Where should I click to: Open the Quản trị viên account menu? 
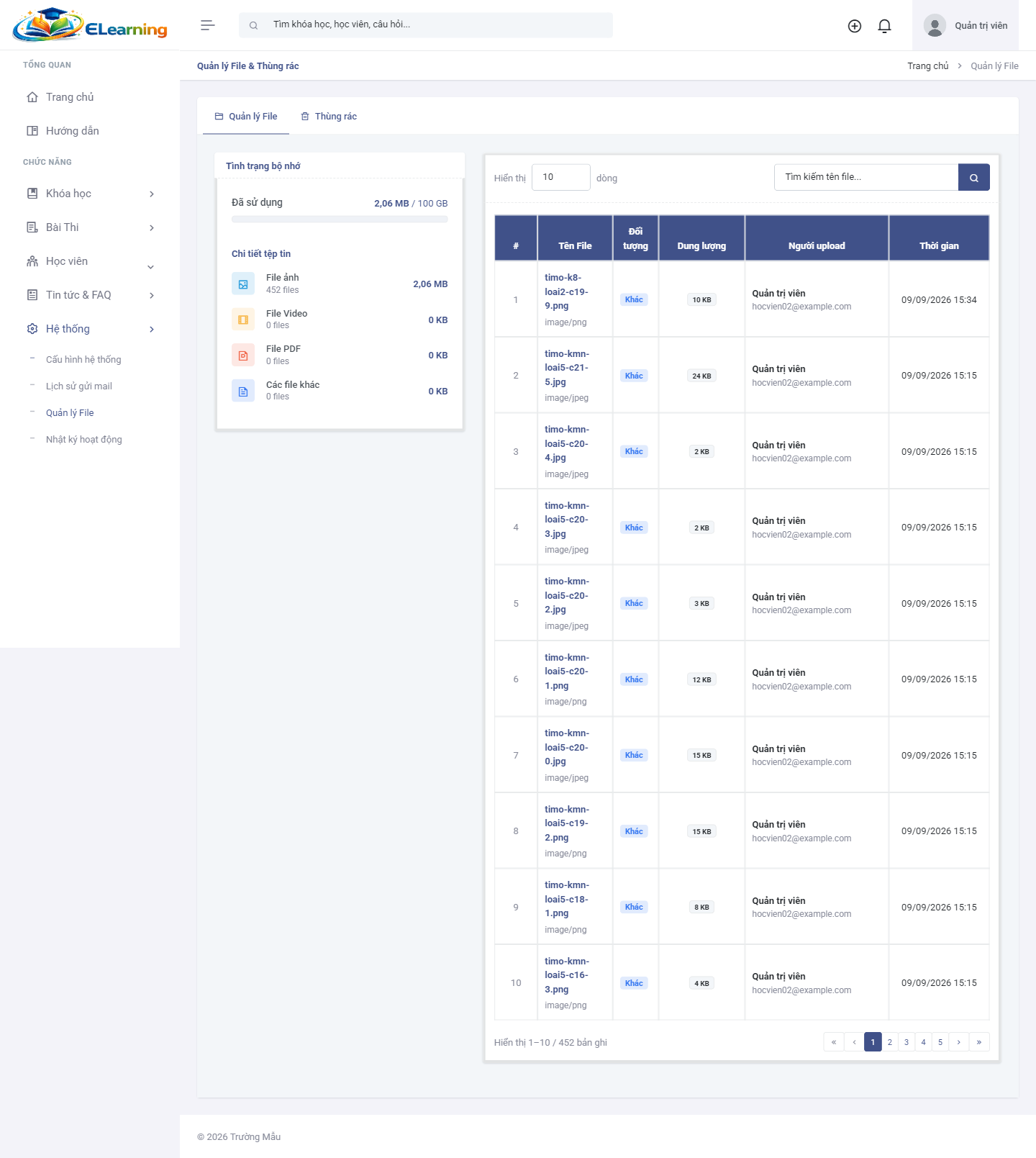pos(965,26)
